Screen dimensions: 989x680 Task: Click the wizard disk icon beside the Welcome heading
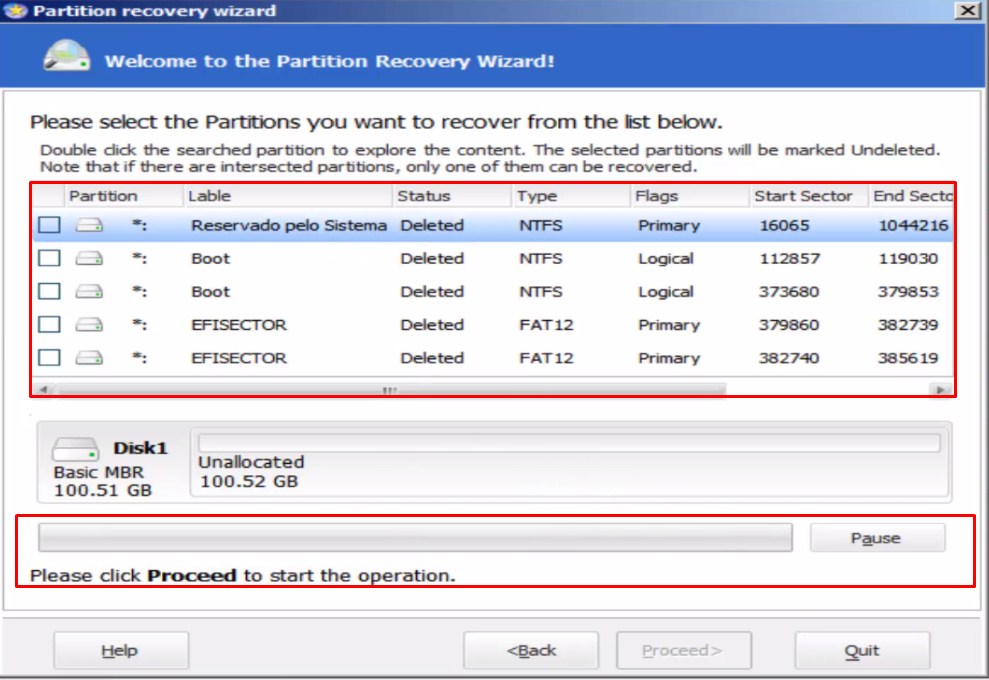point(66,56)
